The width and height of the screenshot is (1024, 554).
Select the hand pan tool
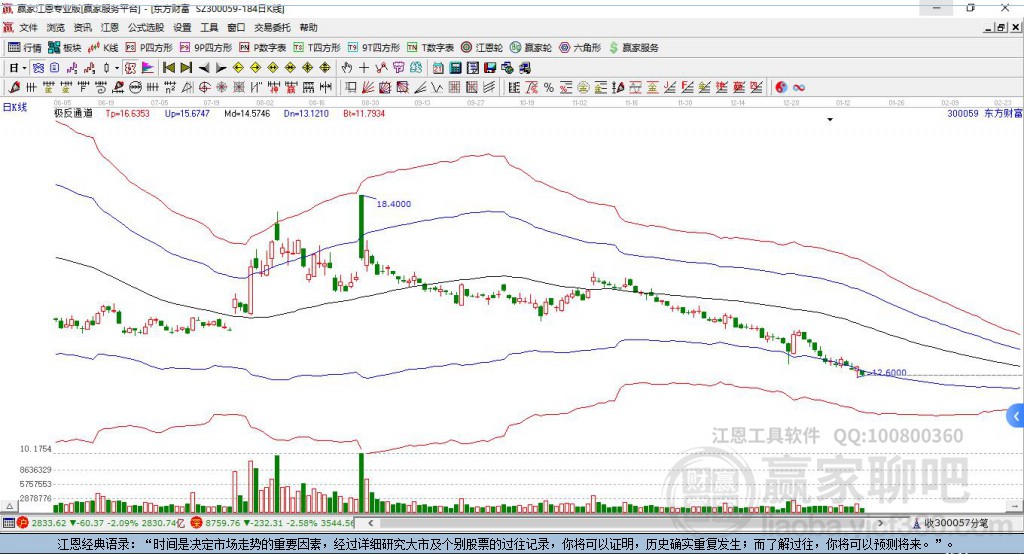(346, 68)
